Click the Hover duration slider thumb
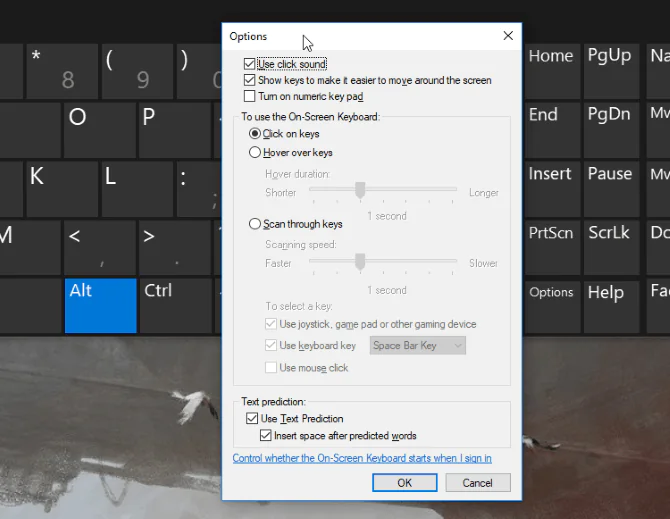The height and width of the screenshot is (519, 670). pyautogui.click(x=360, y=190)
